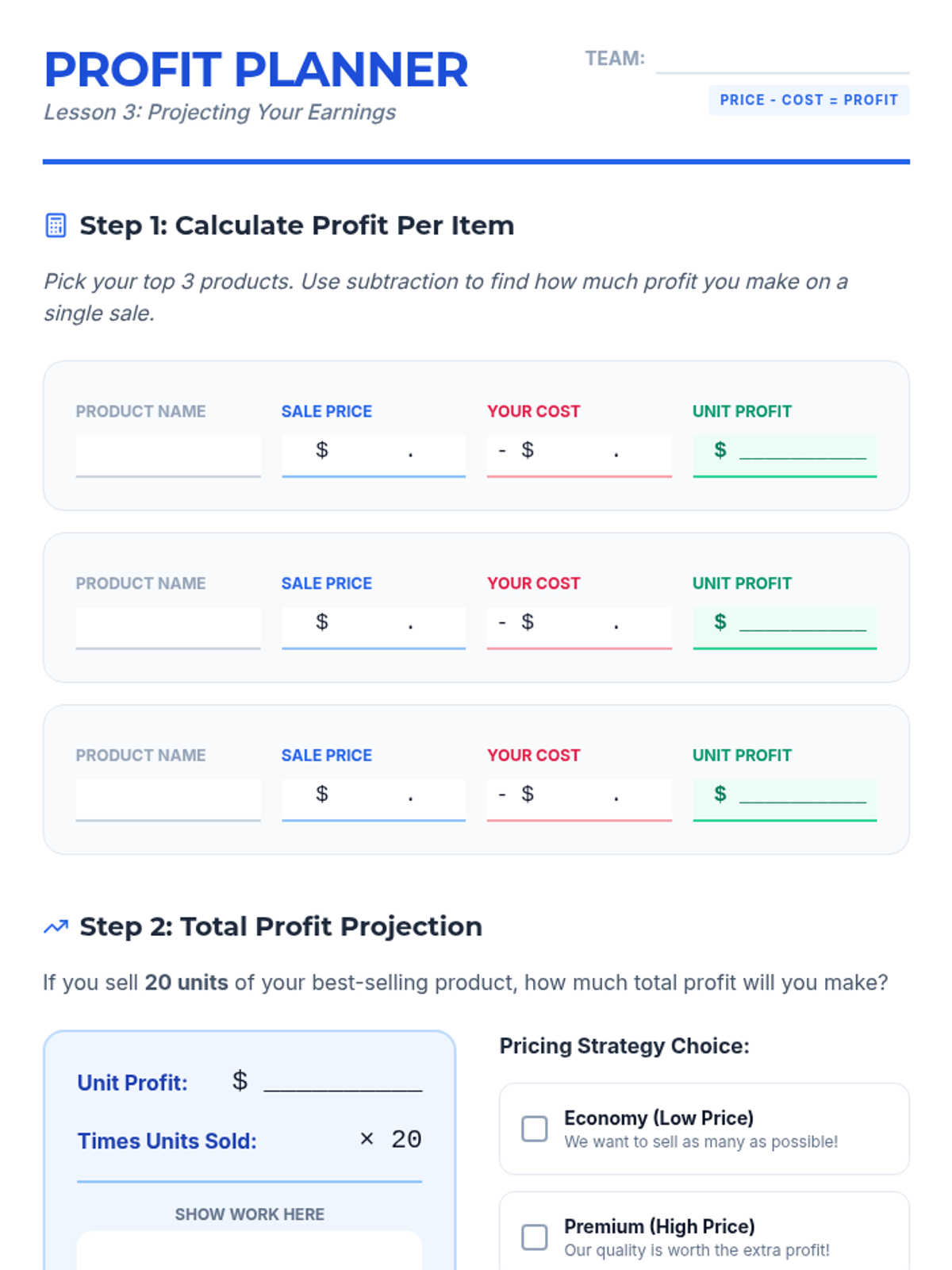Click third product's Unit Profit field
The height and width of the screenshot is (1270, 952).
coord(785,800)
